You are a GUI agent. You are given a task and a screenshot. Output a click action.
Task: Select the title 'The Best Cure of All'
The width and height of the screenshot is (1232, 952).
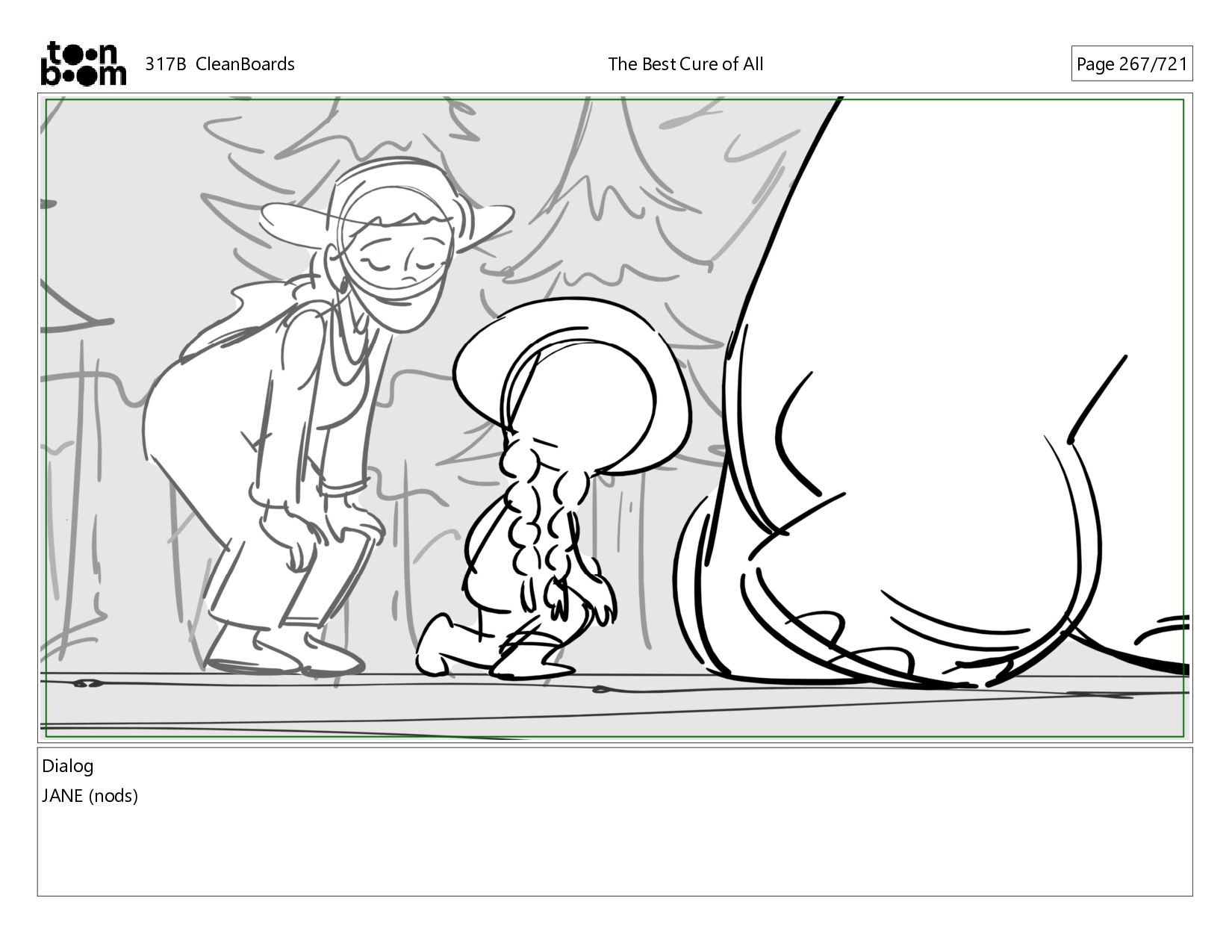[x=685, y=64]
